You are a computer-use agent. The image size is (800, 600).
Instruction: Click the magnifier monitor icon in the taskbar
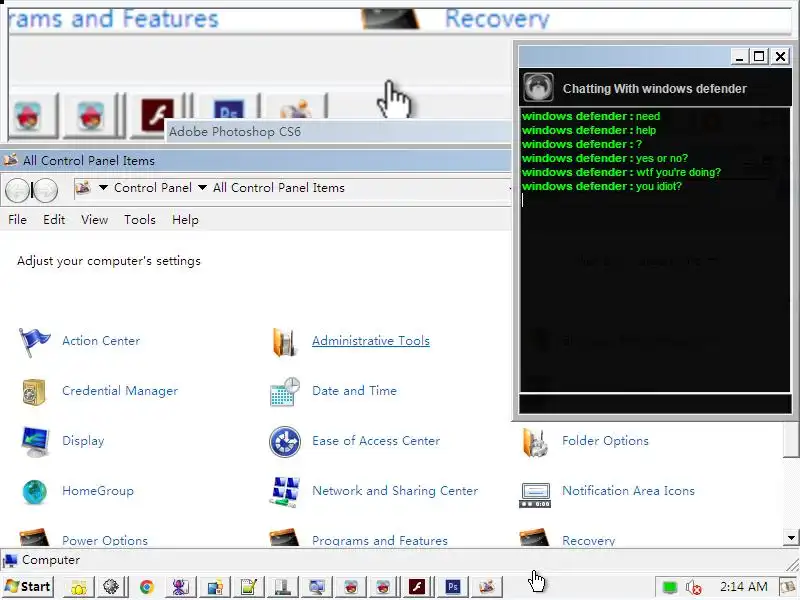[x=316, y=587]
